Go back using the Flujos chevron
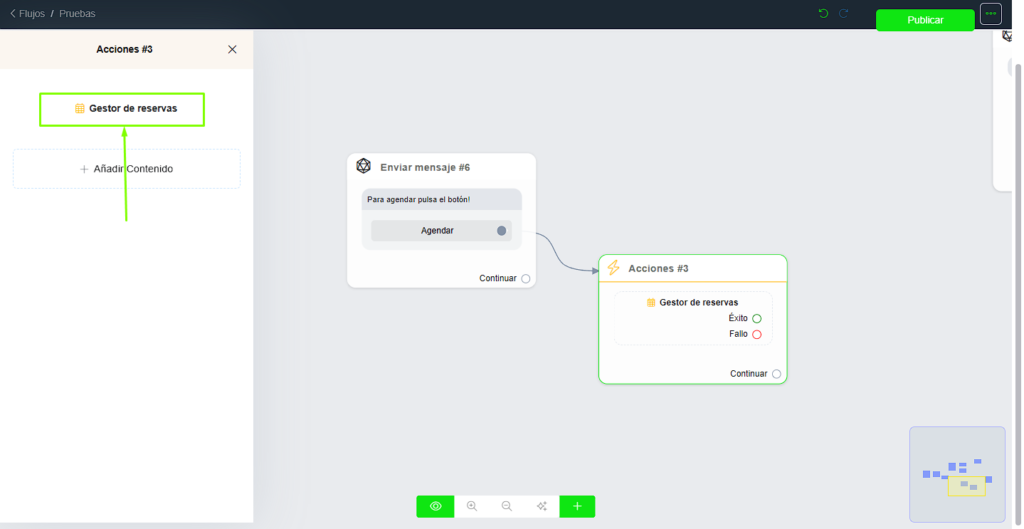1024x529 pixels. point(13,14)
